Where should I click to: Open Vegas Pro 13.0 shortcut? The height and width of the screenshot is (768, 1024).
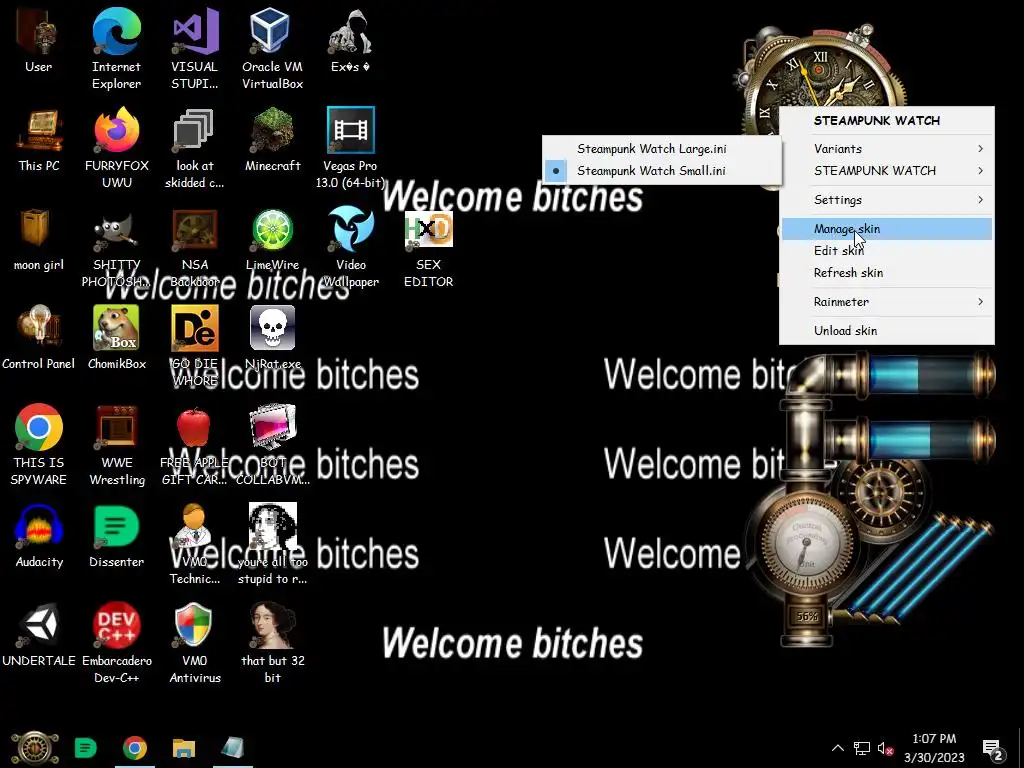pyautogui.click(x=351, y=148)
